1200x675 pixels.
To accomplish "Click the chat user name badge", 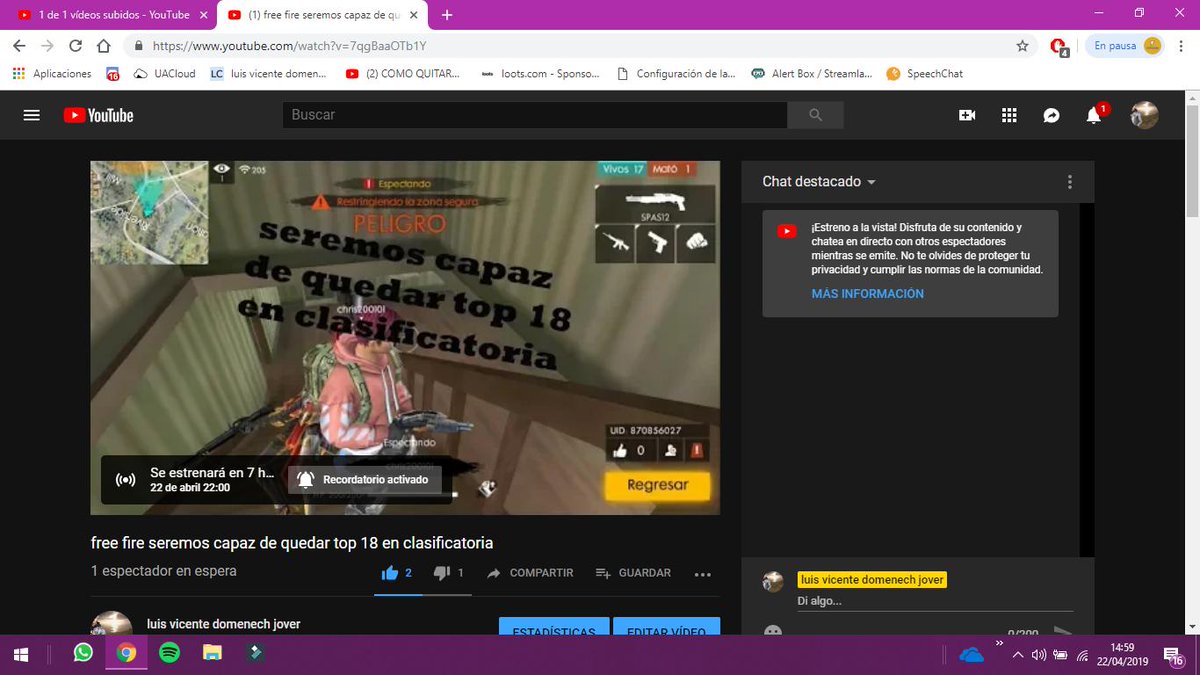I will [872, 580].
